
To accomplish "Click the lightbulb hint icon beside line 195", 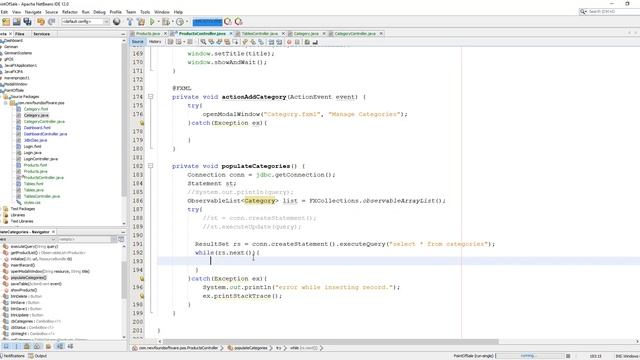I will [x=142, y=279].
